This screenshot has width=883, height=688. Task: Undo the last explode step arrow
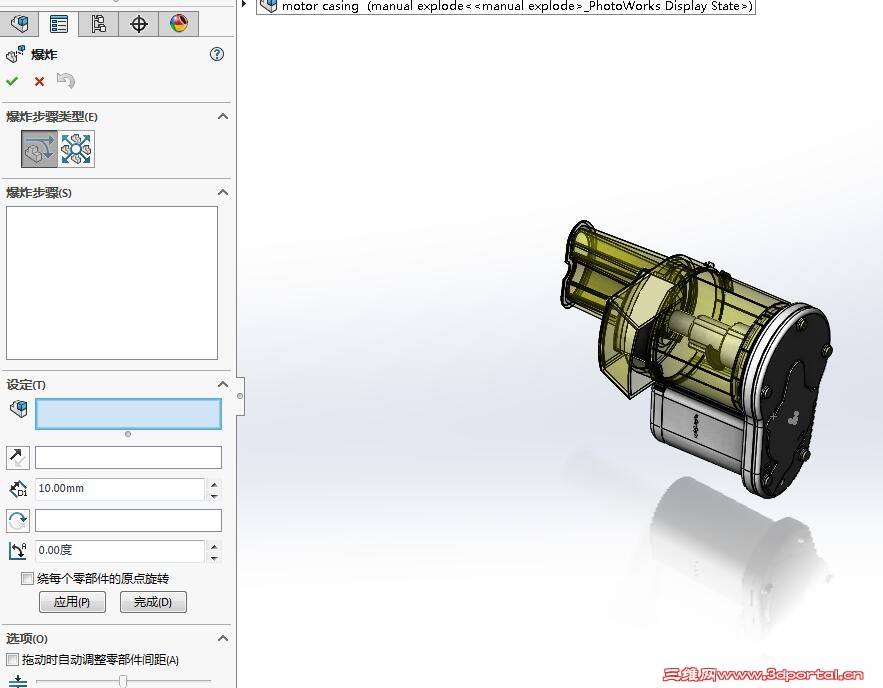click(66, 81)
